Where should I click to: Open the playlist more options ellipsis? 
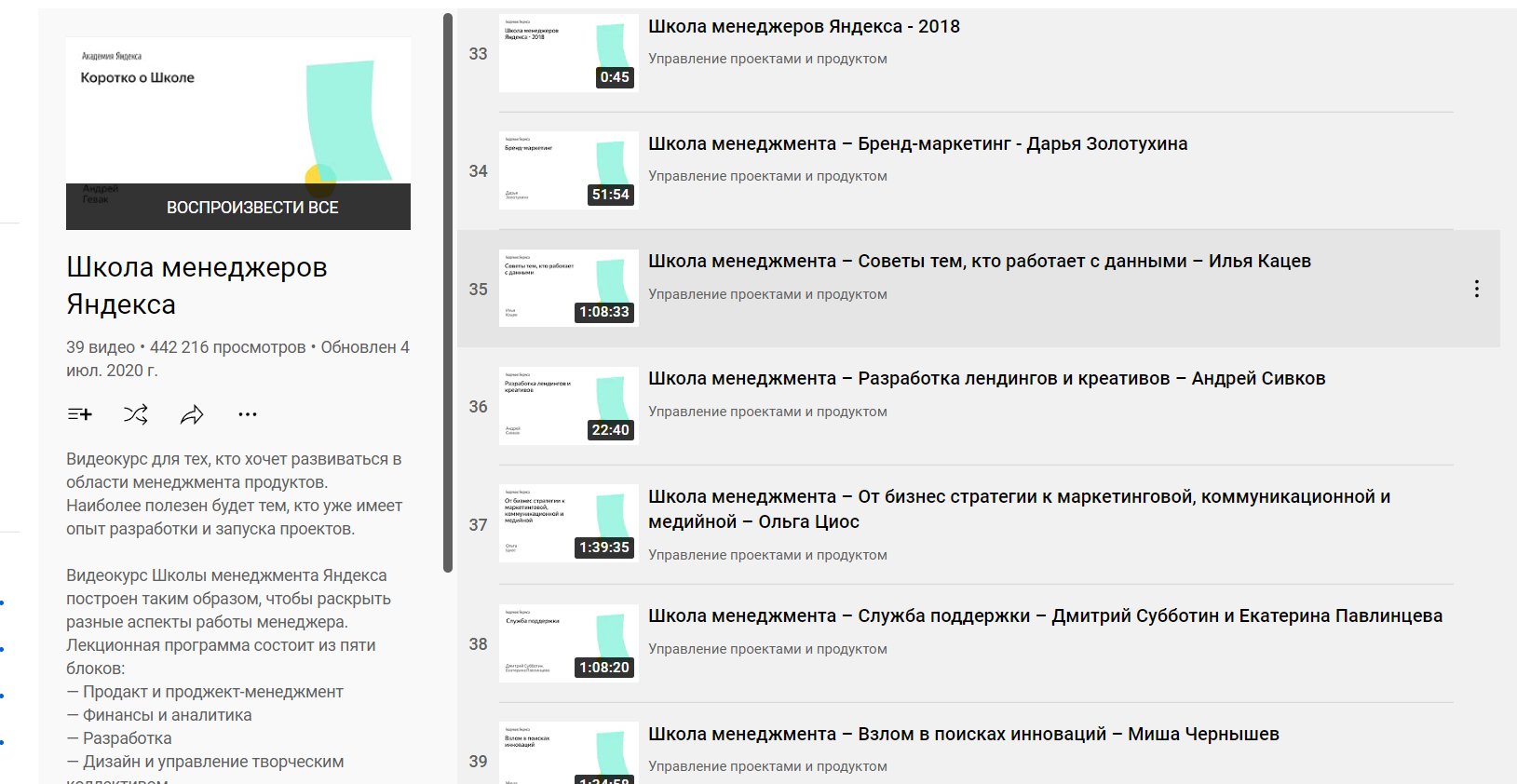(x=248, y=414)
